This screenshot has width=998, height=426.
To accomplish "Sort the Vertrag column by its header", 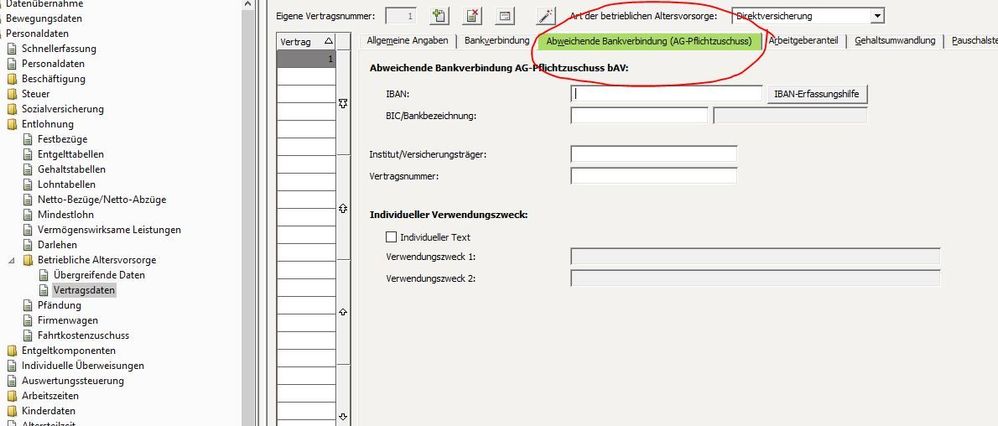I will 307,42.
